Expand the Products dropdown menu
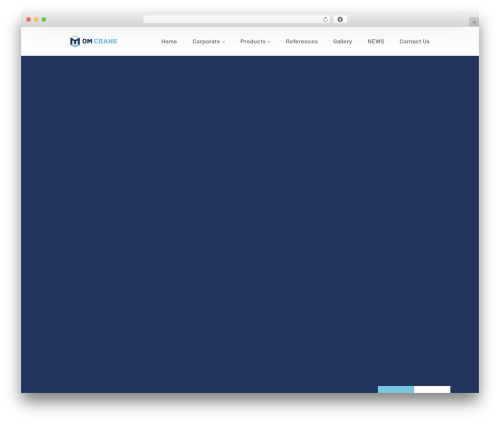Image resolution: width=500 pixels, height=423 pixels. tap(255, 41)
